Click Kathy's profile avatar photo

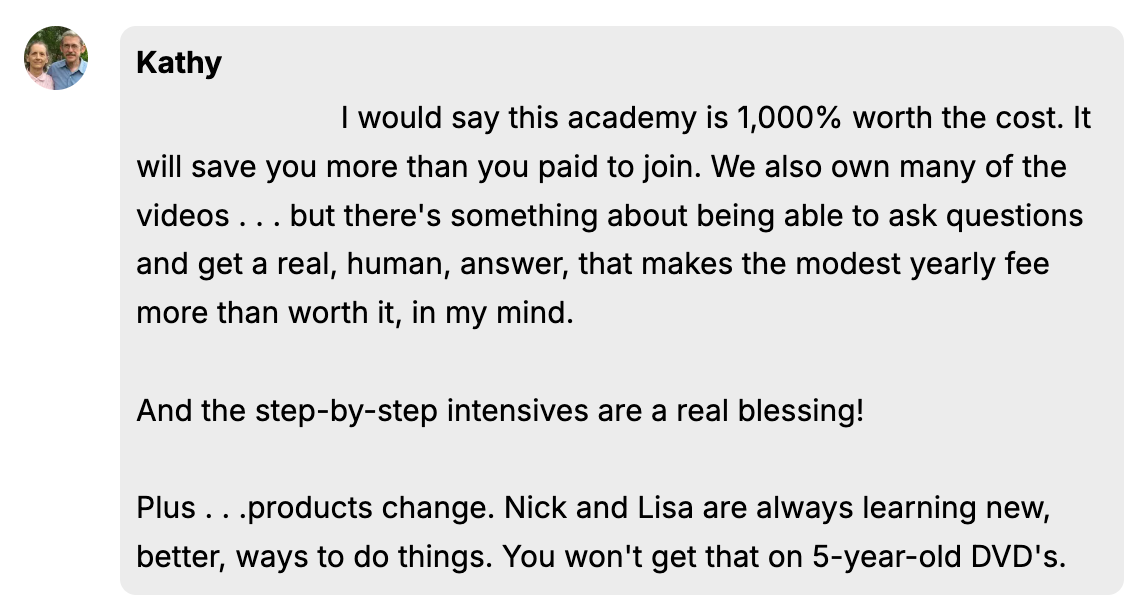(x=56, y=58)
